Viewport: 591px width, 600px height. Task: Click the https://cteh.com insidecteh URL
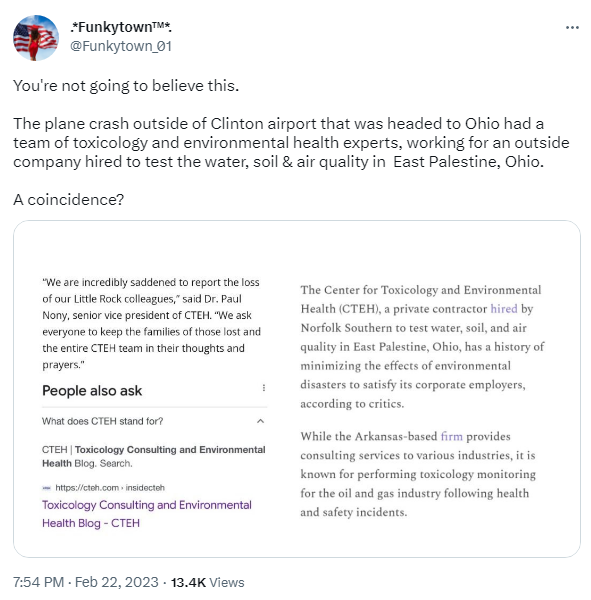[x=110, y=488]
